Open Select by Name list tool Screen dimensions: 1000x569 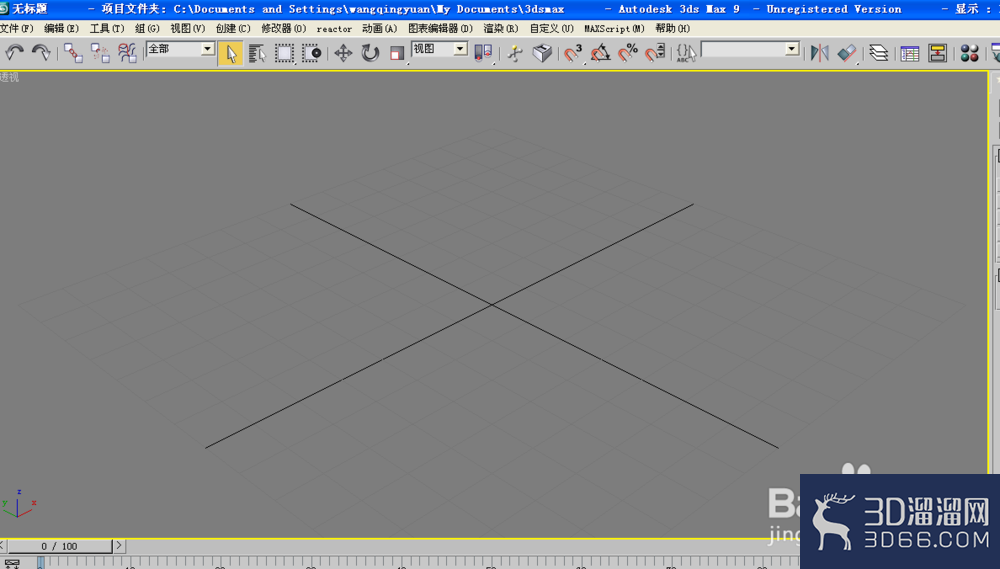coord(257,53)
